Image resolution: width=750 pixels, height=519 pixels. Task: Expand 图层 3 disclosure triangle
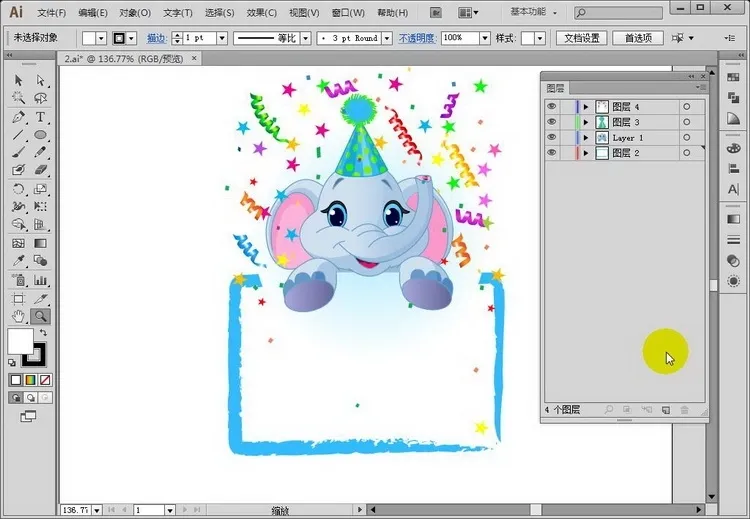[x=585, y=122]
